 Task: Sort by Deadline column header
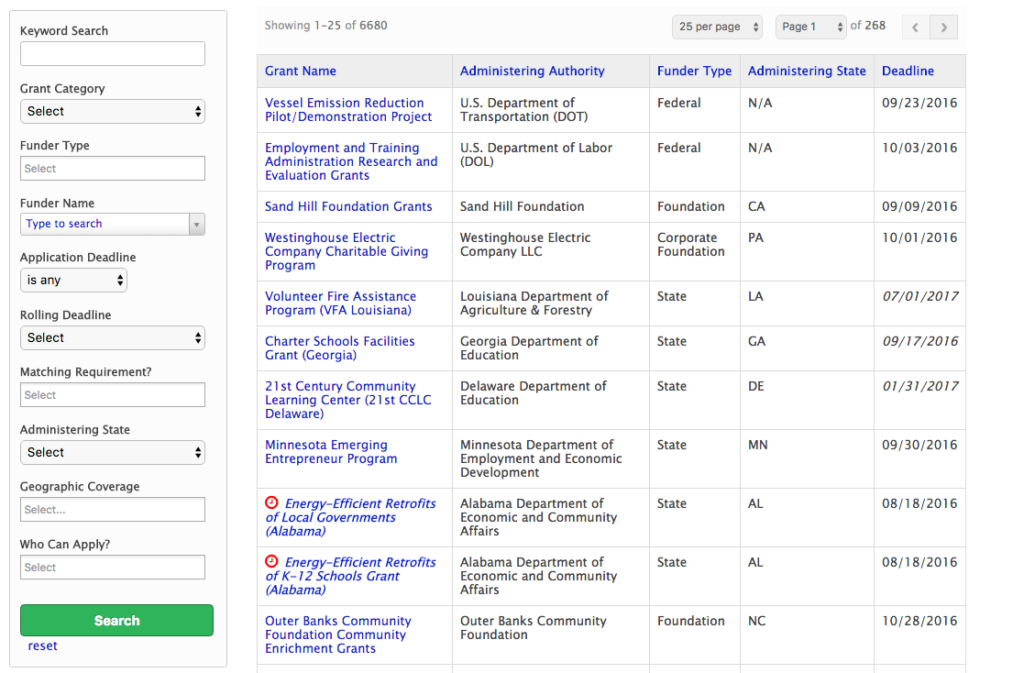pyautogui.click(x=908, y=71)
